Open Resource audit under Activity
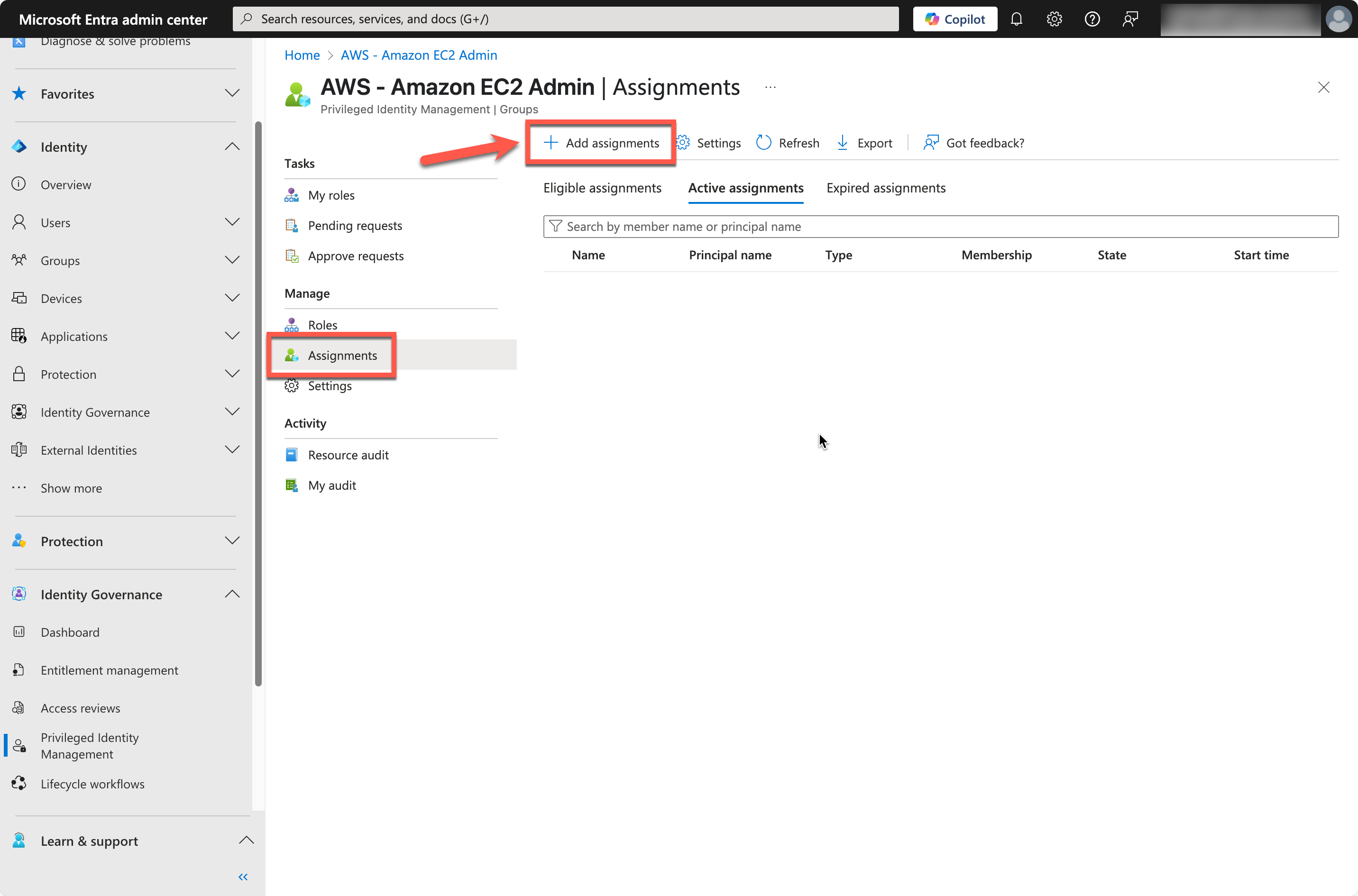Screen dimensions: 1358x896 click(349, 454)
